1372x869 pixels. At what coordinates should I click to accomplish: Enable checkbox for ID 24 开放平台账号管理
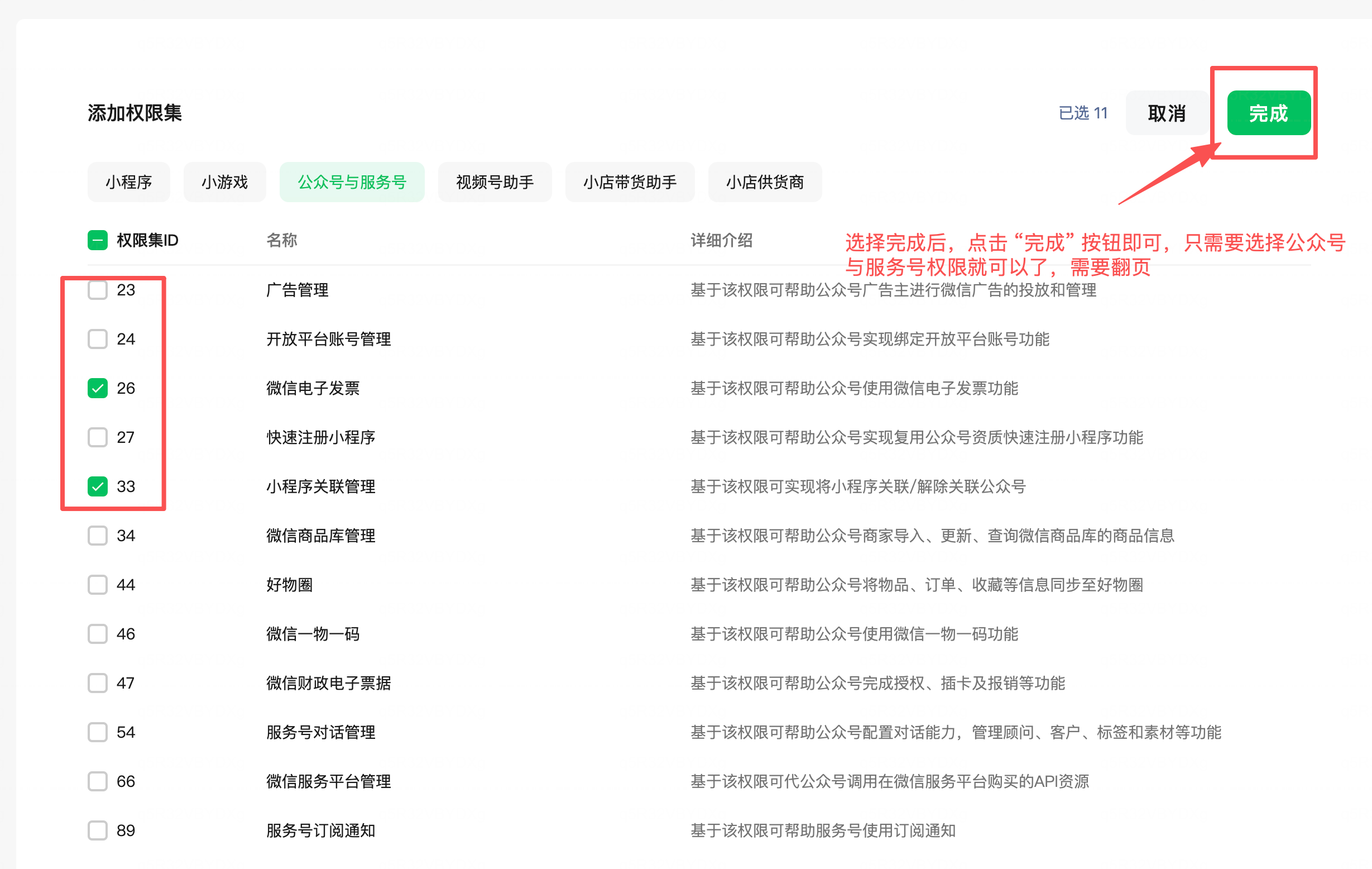coord(98,338)
